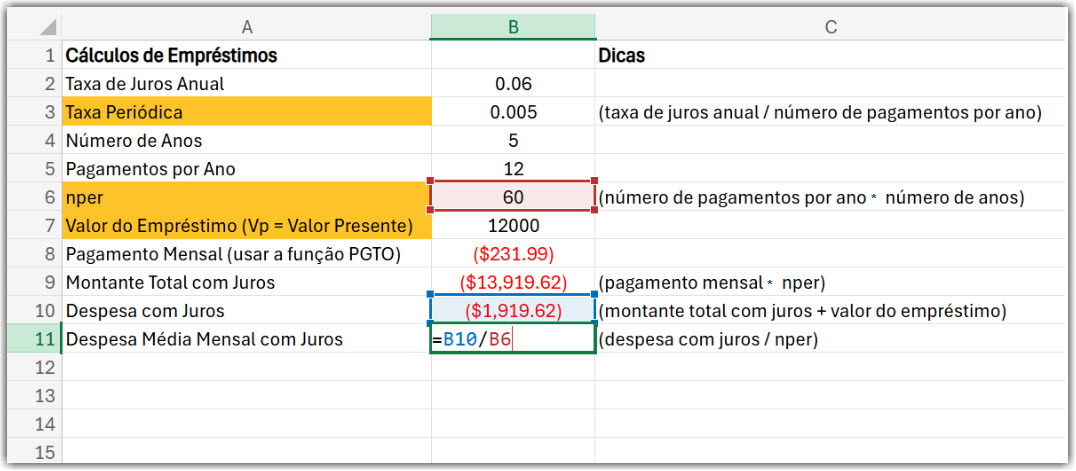Click empty cell B1 above 0.06
This screenshot has height=471, width=1076.
click(x=513, y=55)
